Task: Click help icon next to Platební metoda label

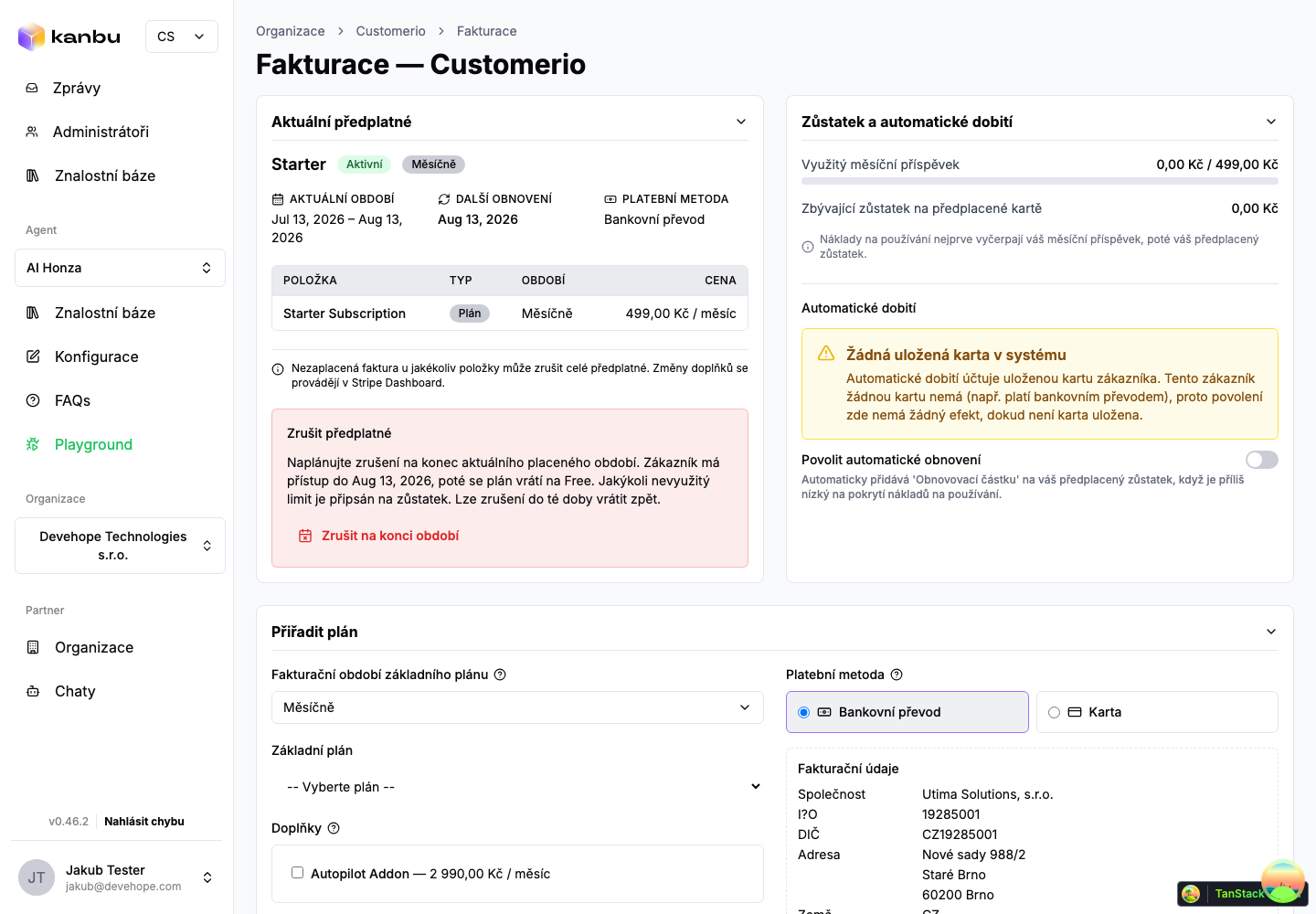Action: click(897, 675)
